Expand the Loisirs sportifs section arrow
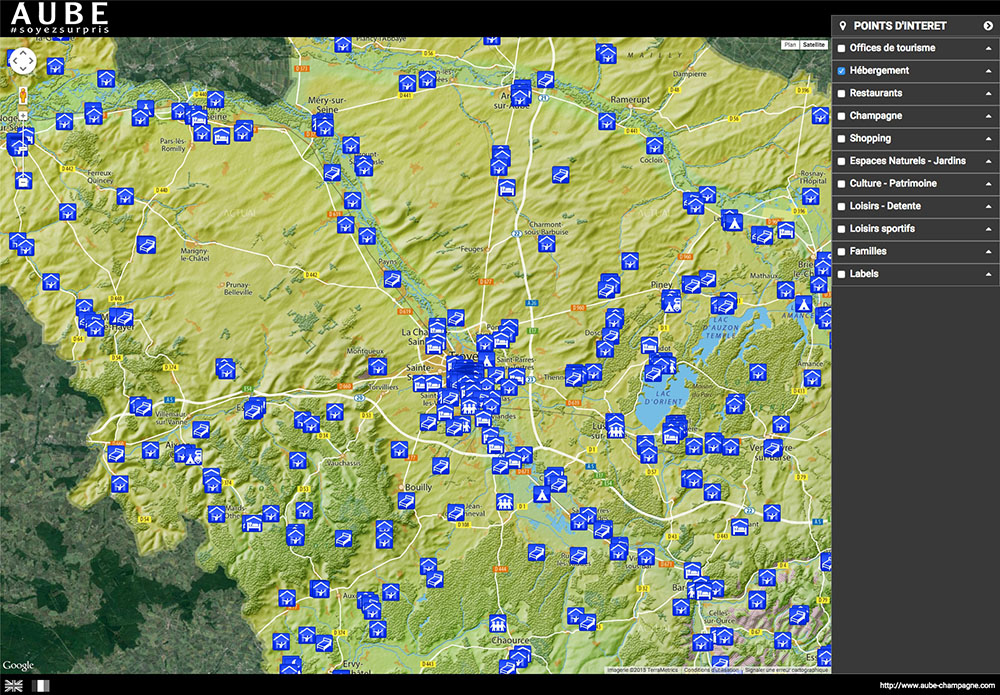 [x=988, y=229]
